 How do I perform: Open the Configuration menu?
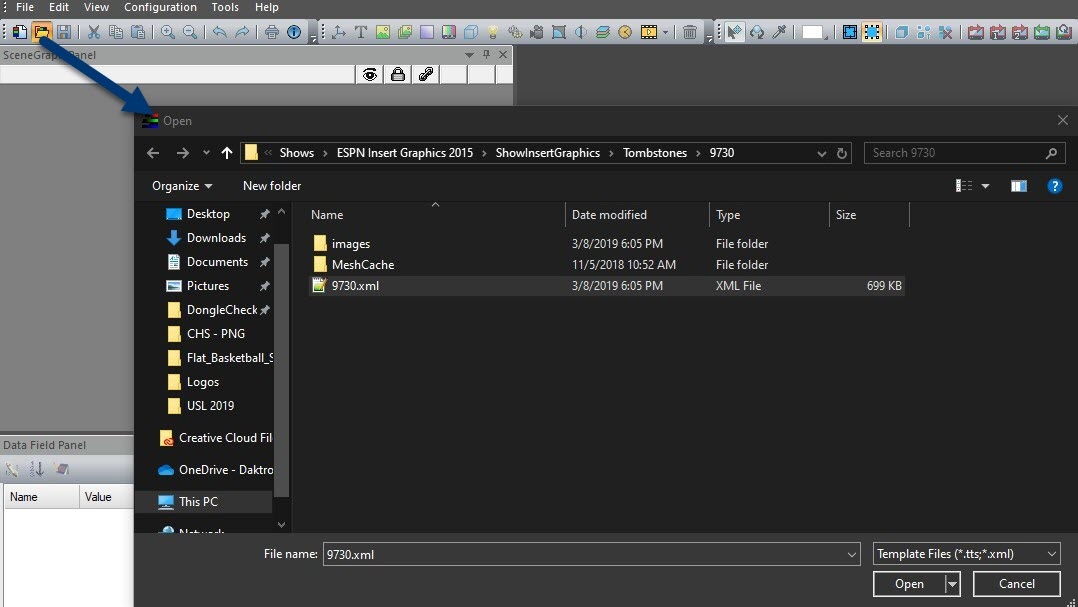[160, 7]
